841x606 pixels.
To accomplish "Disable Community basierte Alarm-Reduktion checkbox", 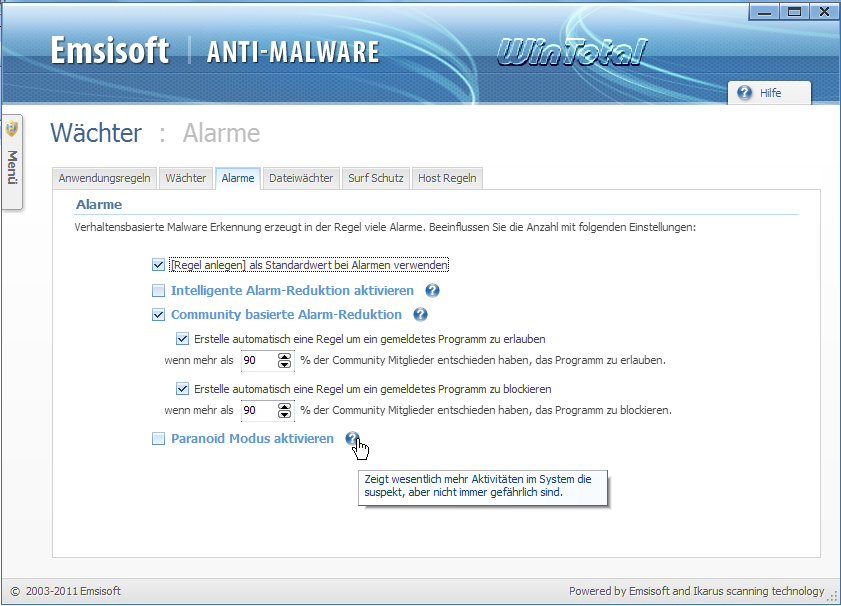I will click(x=158, y=315).
